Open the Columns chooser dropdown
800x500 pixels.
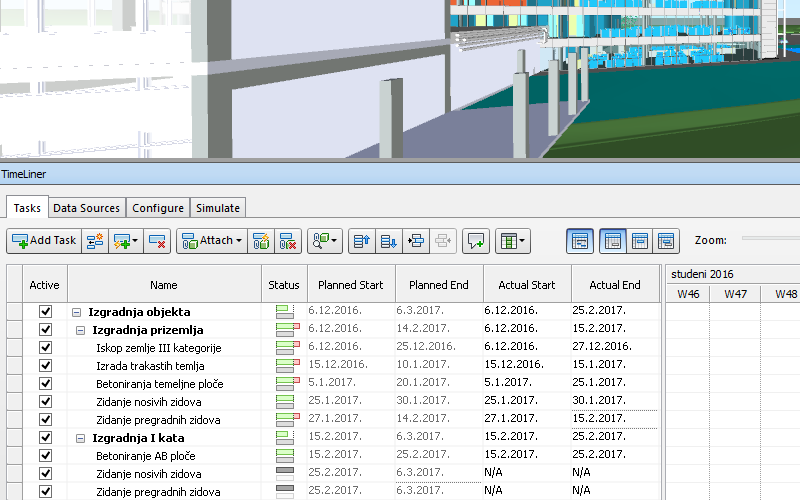(512, 240)
